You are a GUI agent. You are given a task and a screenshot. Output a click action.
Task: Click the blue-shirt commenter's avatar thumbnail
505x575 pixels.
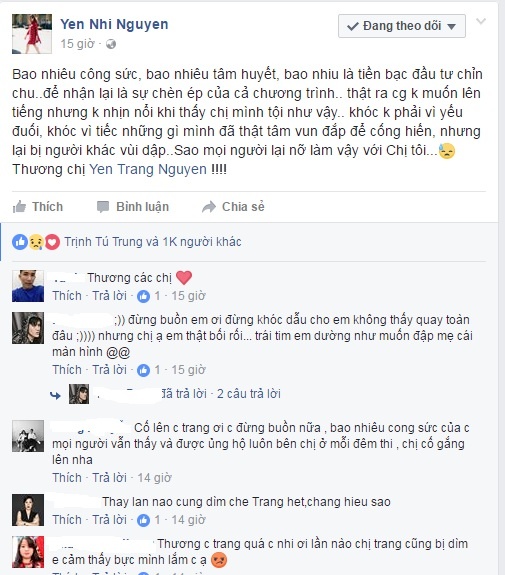[x=28, y=286]
